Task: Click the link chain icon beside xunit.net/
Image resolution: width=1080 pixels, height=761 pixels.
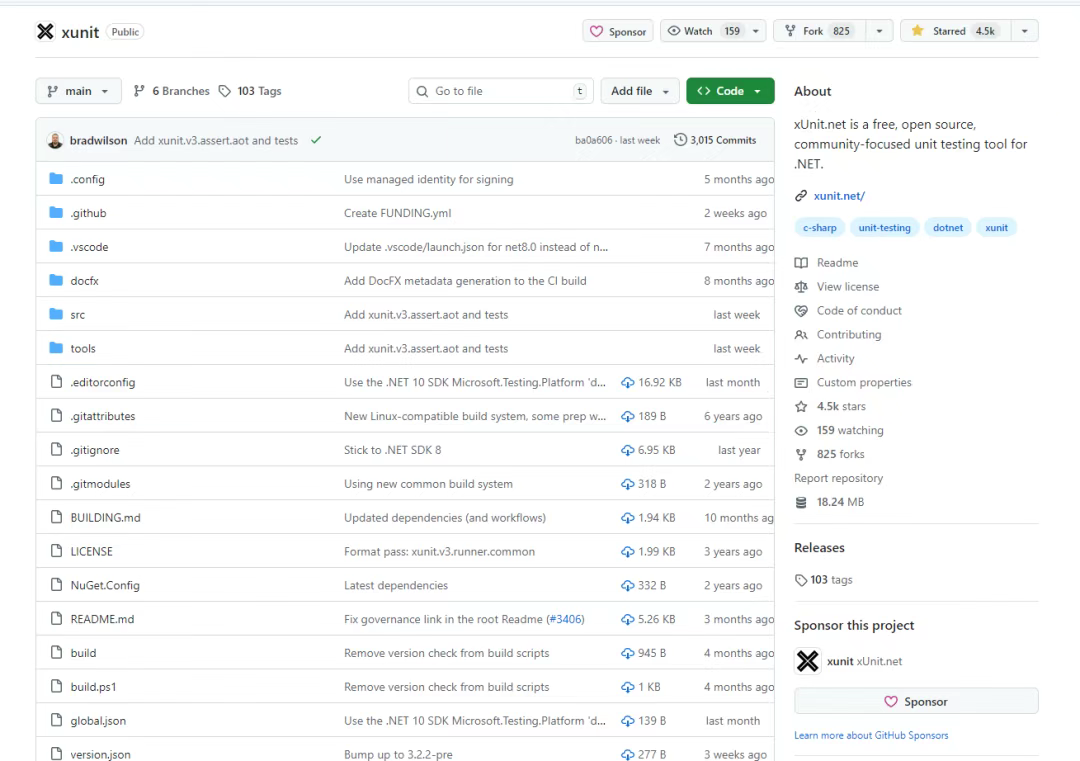Action: pos(801,196)
